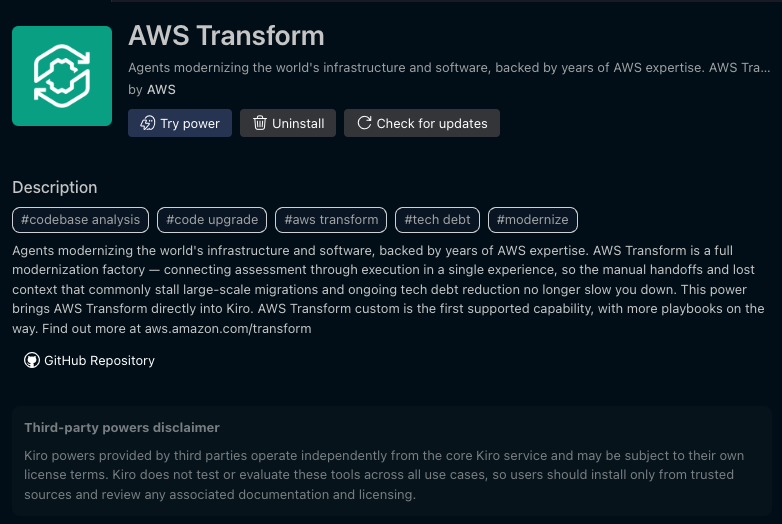Viewport: 782px width, 524px height.
Task: Select the #tech debt tag
Action: (437, 220)
